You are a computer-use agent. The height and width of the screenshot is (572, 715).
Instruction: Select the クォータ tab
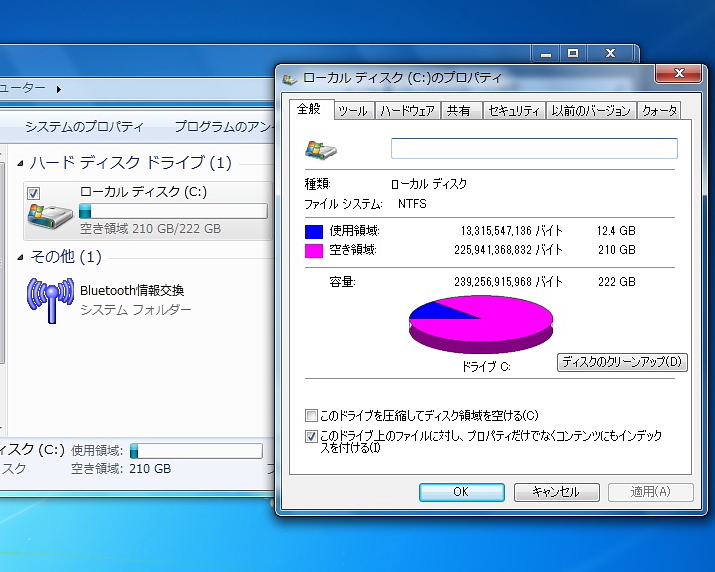pos(659,111)
